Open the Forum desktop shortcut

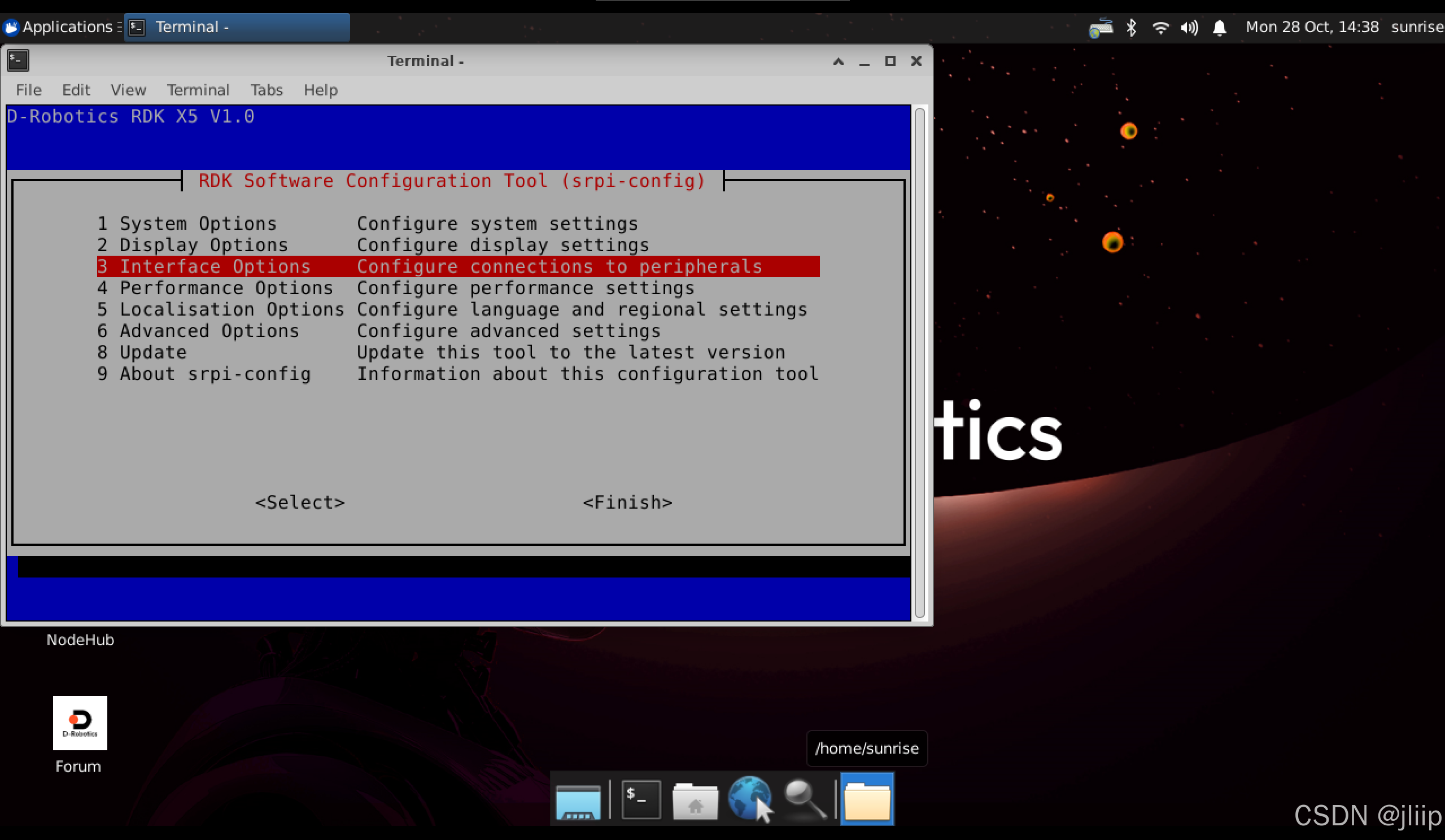(x=80, y=723)
